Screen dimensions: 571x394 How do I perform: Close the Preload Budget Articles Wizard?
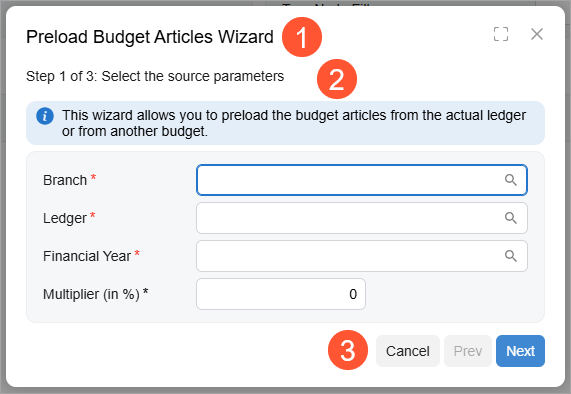[x=537, y=34]
